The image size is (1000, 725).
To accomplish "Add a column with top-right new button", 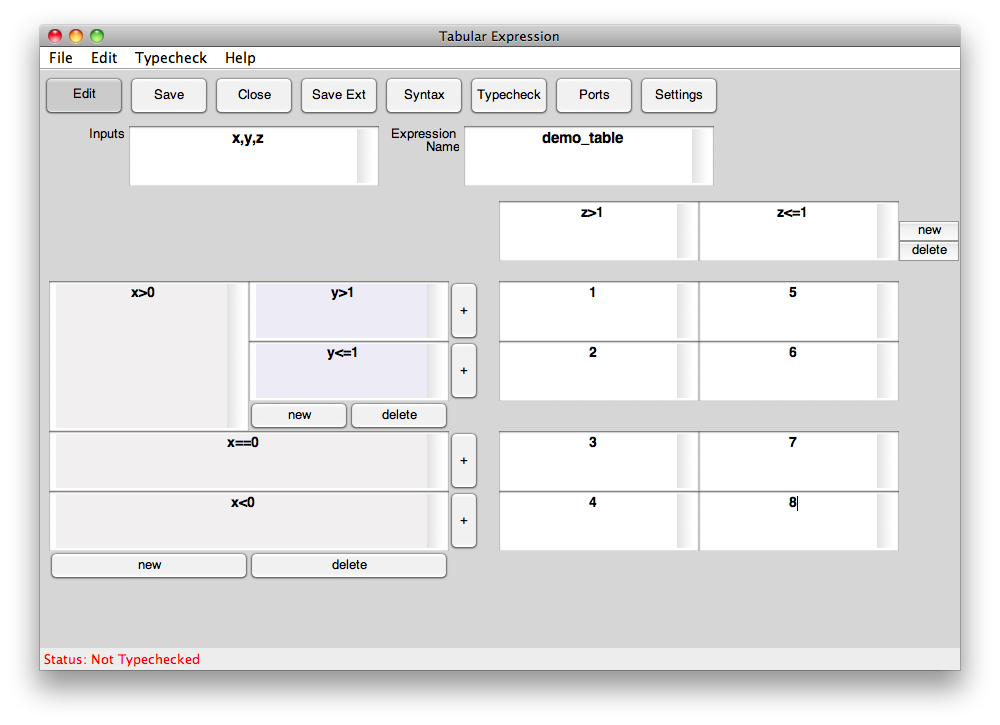I will point(929,230).
